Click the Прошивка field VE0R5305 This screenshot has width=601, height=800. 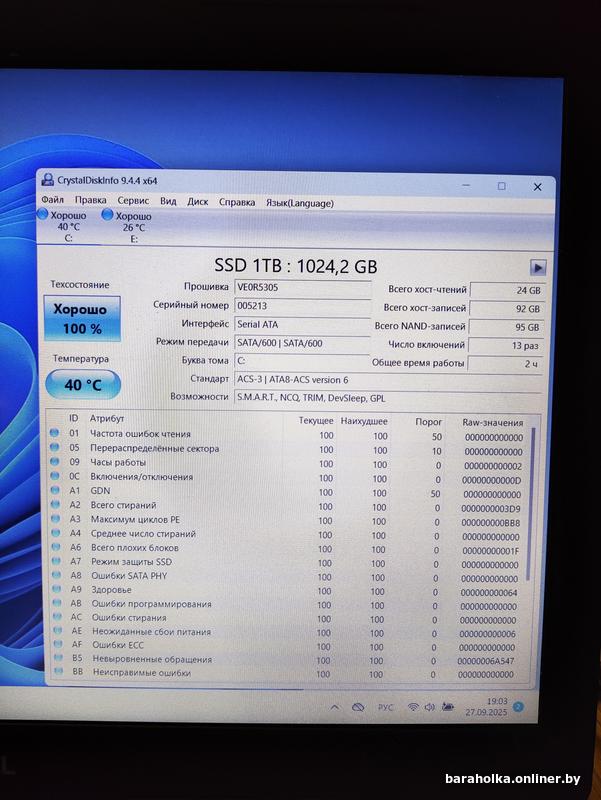click(303, 288)
